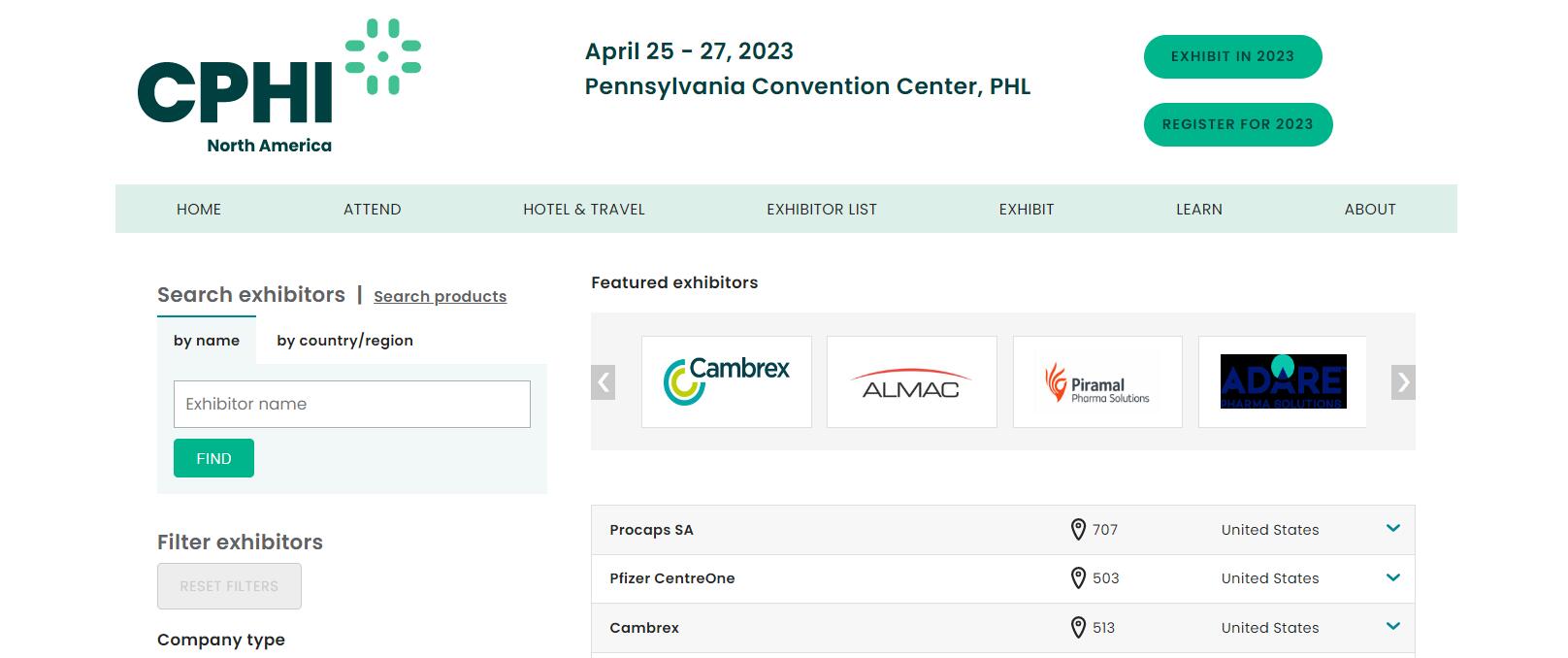The height and width of the screenshot is (658, 1568).
Task: Click booth location pin for Pfizer CentreOne
Action: (x=1078, y=578)
